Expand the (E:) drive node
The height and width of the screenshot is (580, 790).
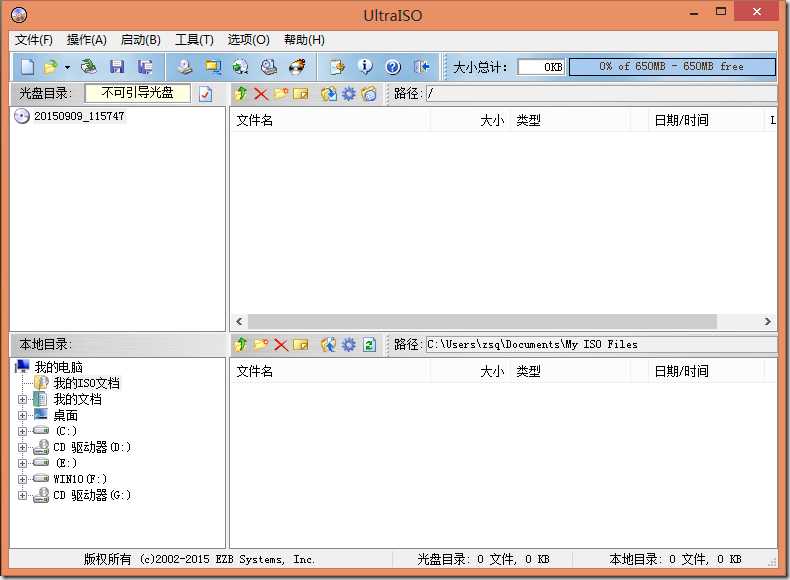22,463
